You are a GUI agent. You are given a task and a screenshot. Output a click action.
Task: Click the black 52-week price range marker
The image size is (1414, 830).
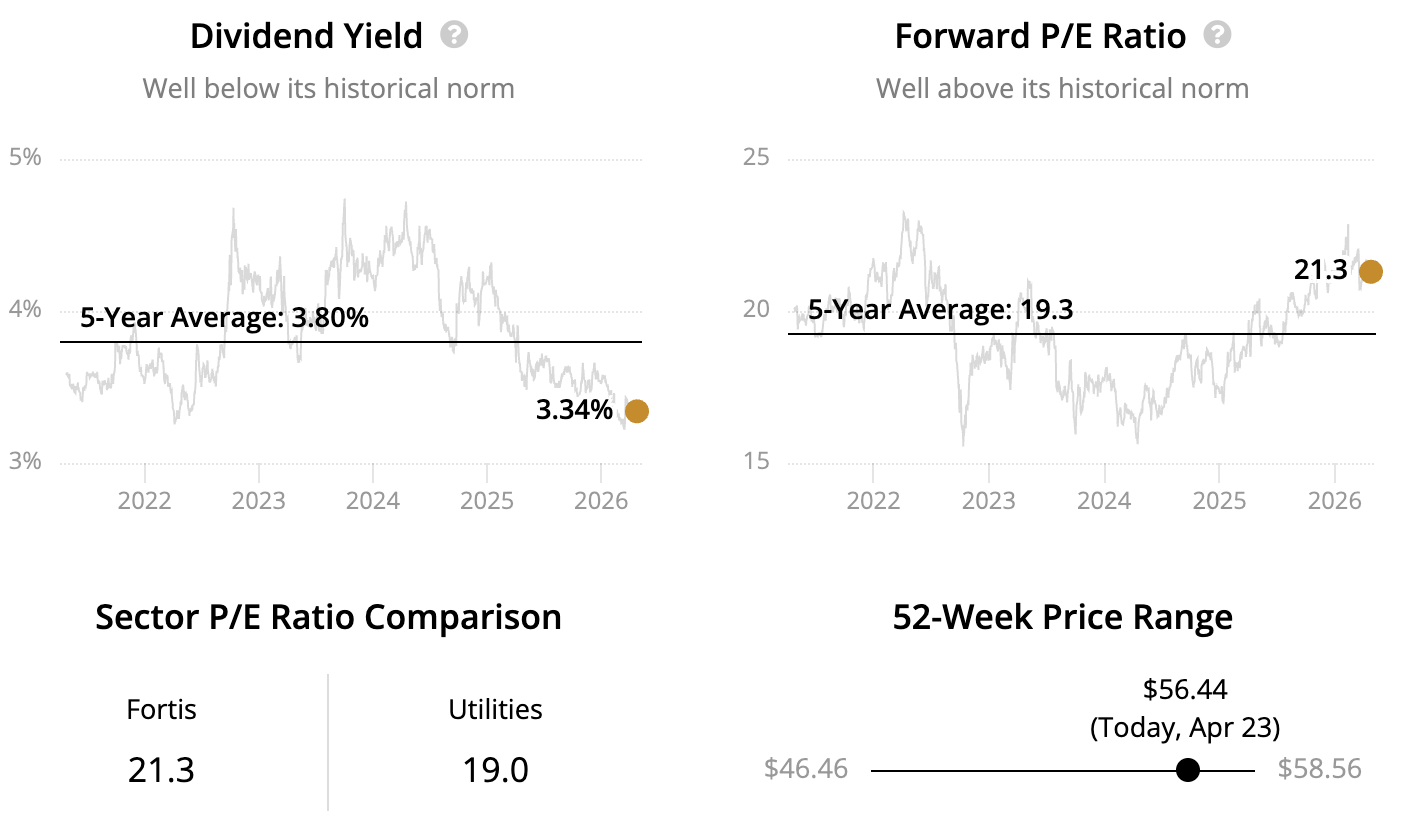[1188, 770]
